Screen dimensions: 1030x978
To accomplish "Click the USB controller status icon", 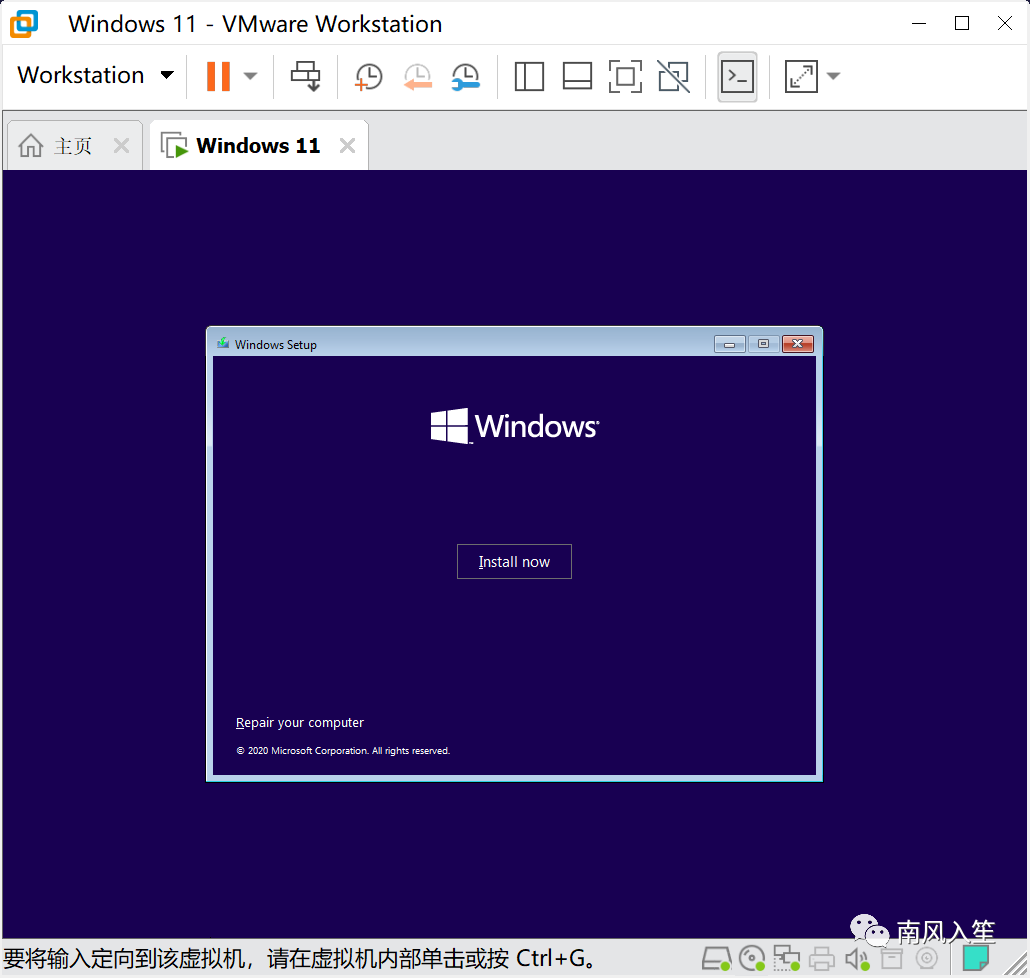I will tap(891, 959).
